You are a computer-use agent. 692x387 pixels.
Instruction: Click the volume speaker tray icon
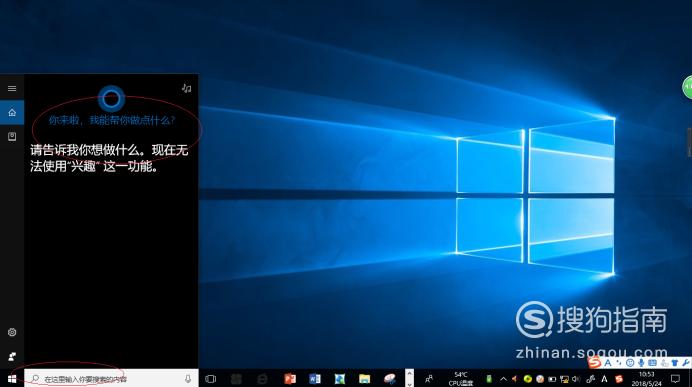point(576,379)
